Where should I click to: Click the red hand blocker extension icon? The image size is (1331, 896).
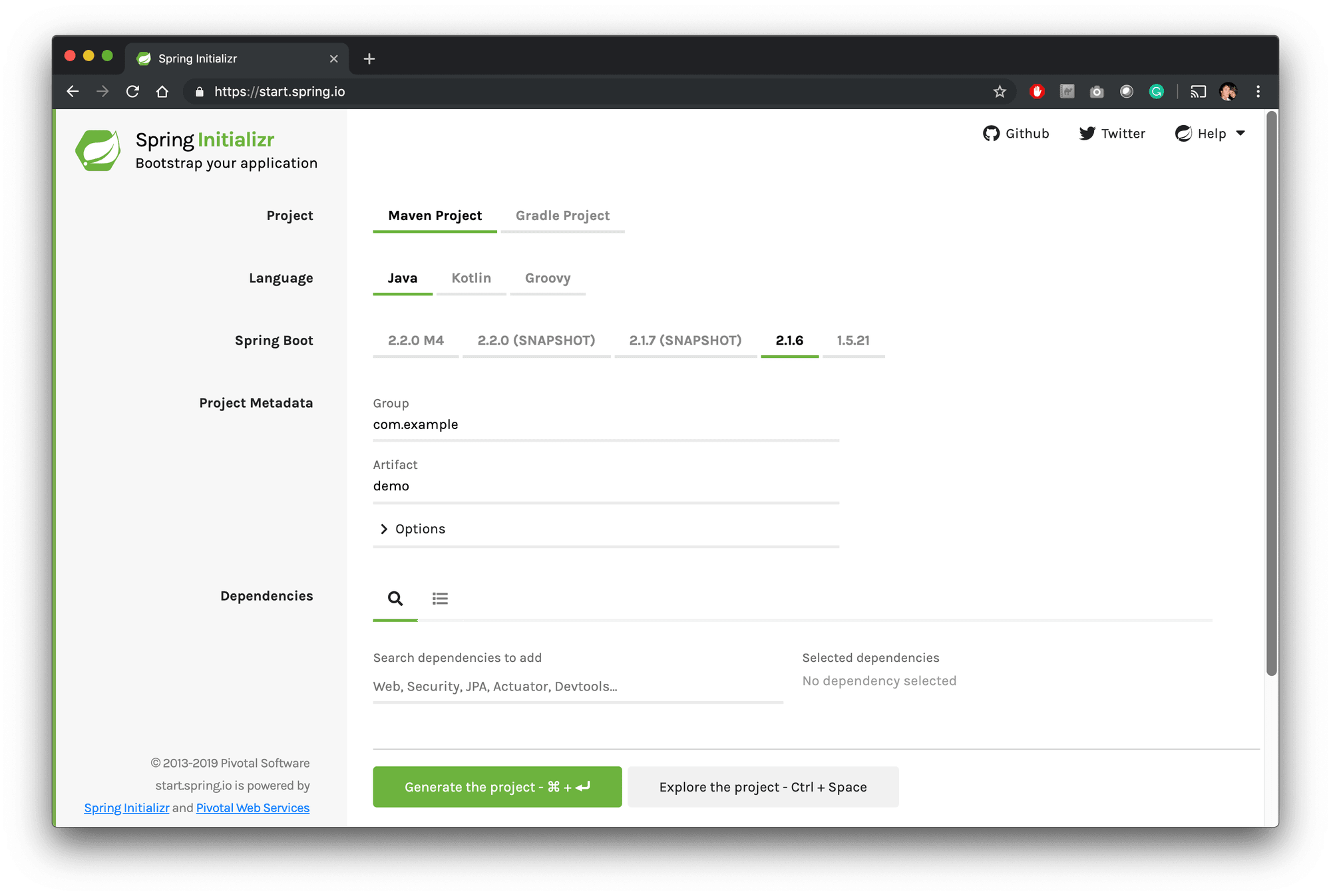(1037, 92)
